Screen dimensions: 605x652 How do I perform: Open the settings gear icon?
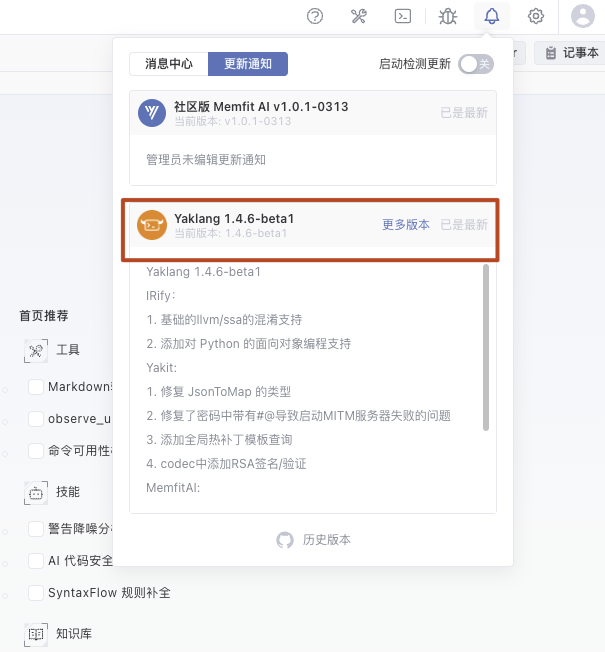point(536,16)
